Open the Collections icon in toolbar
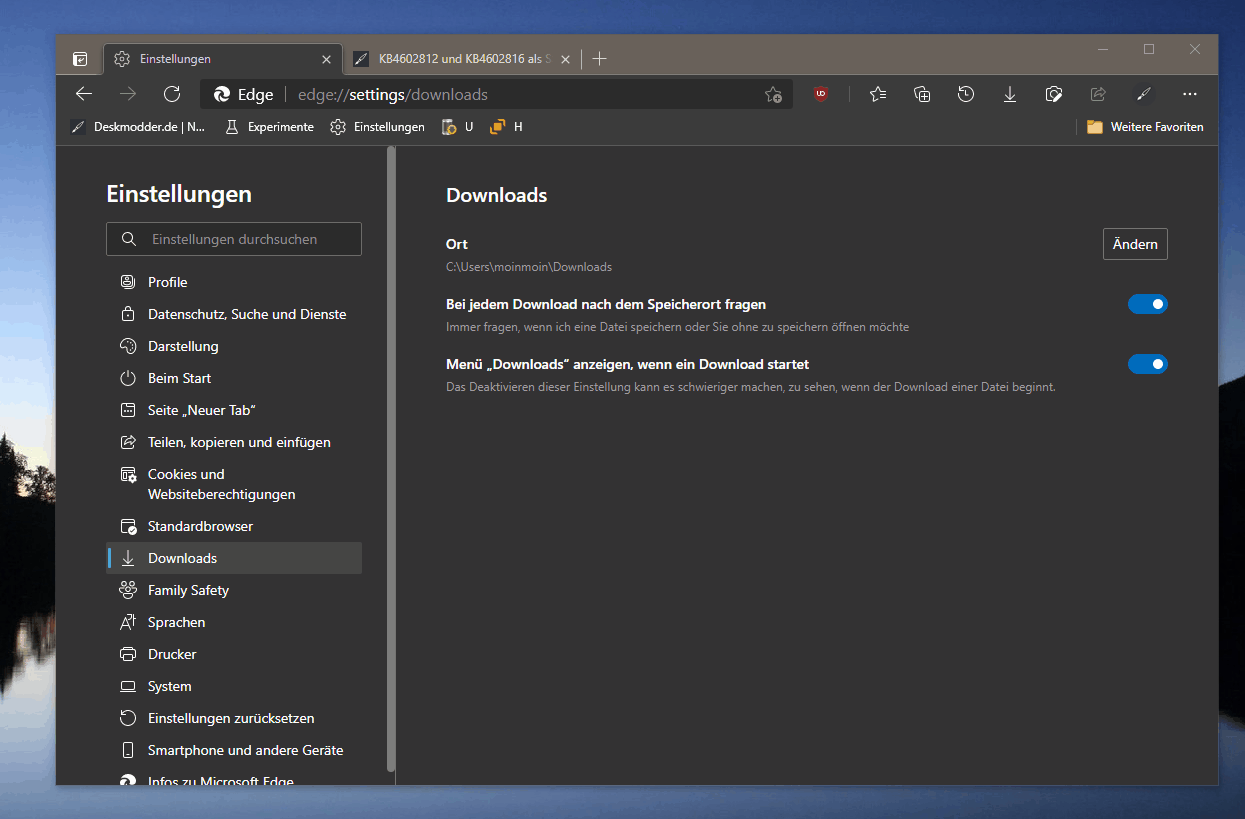The height and width of the screenshot is (819, 1245). tap(922, 94)
